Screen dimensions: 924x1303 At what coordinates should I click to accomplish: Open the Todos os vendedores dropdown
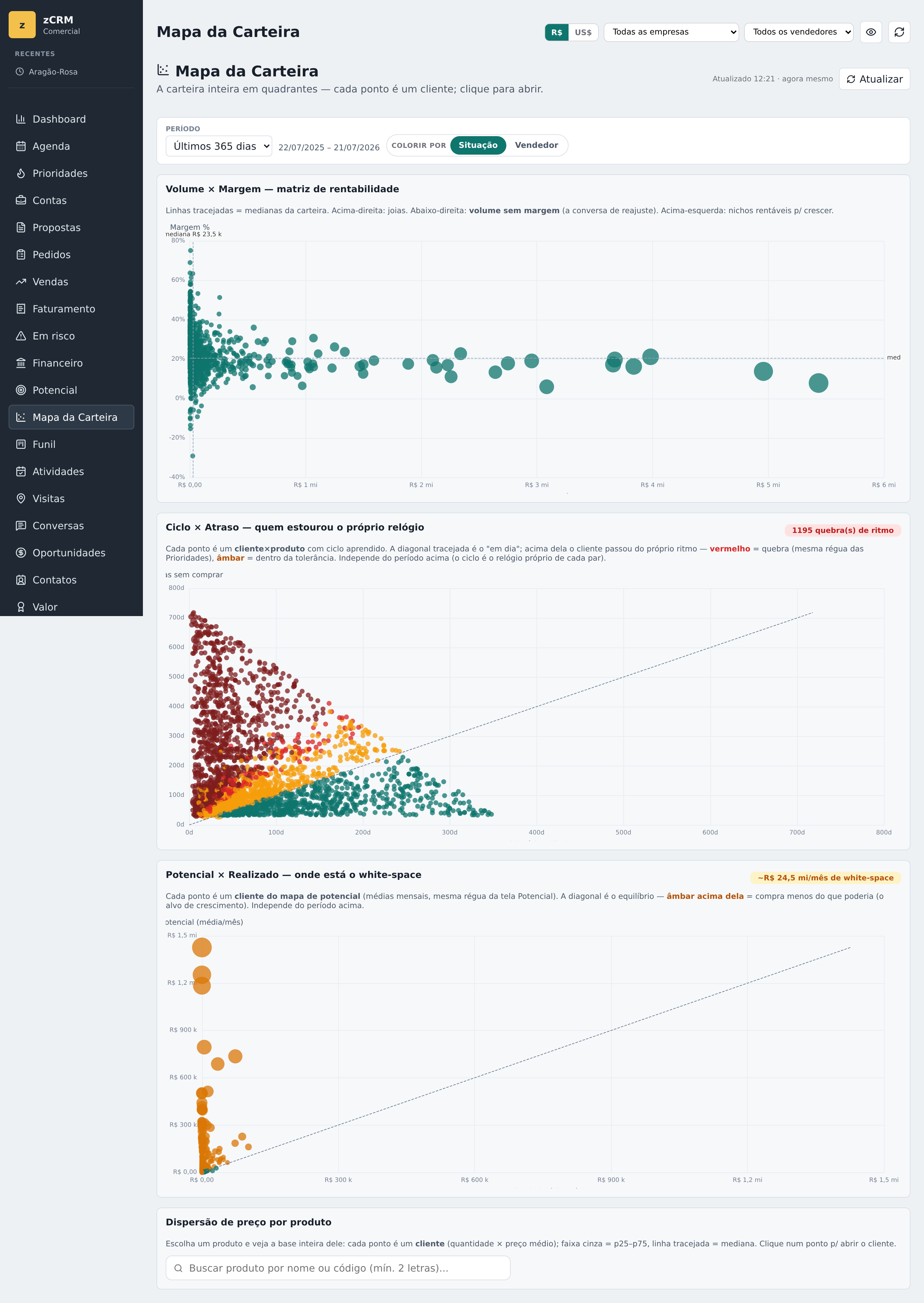798,32
